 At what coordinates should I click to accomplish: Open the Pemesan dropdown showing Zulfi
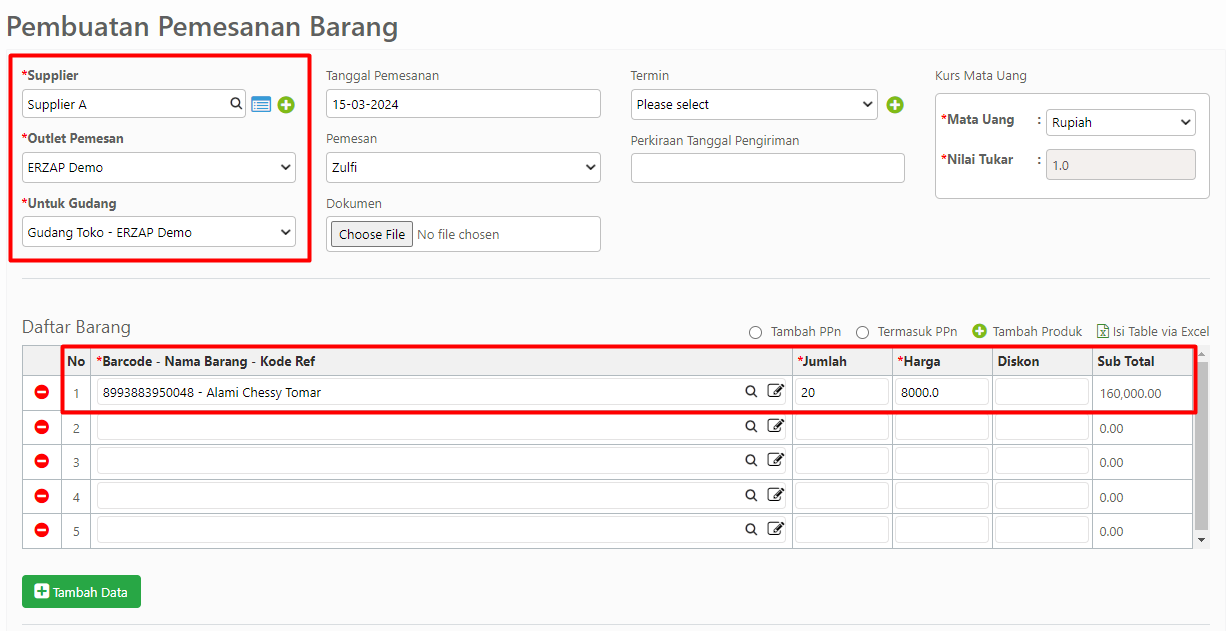click(x=463, y=167)
